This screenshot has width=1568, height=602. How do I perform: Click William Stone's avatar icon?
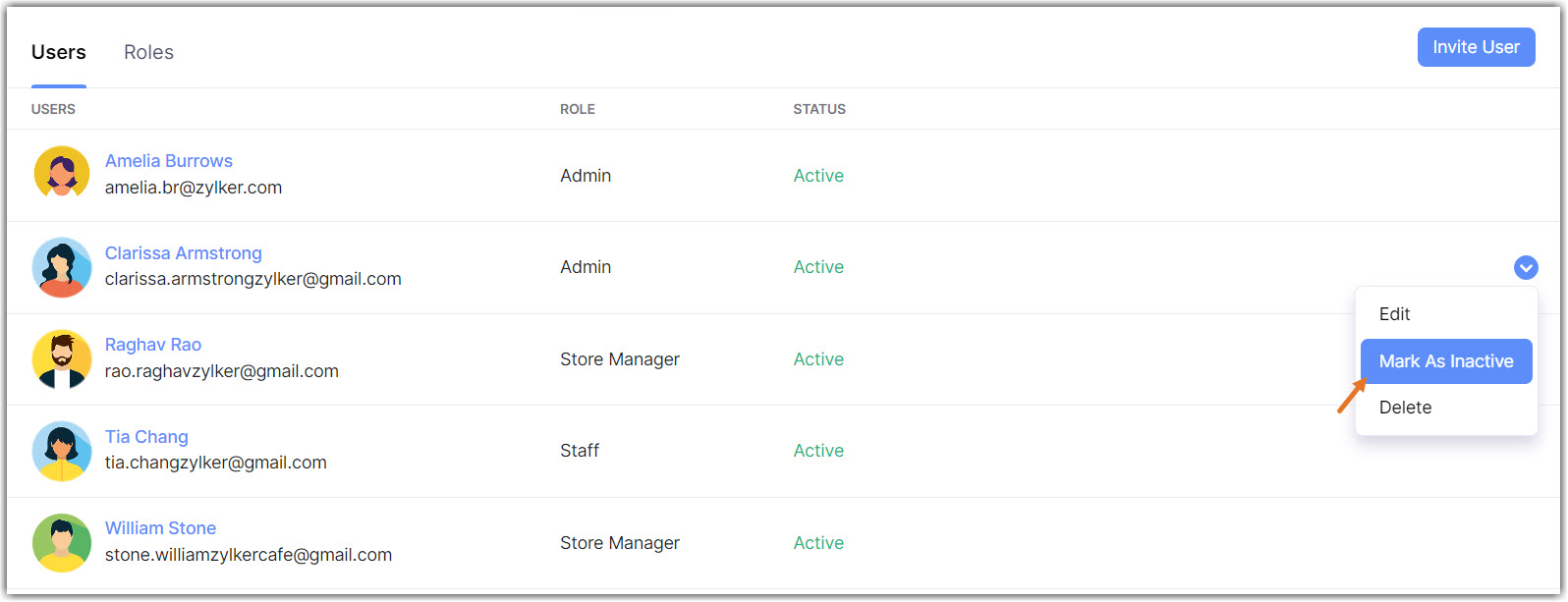[62, 542]
